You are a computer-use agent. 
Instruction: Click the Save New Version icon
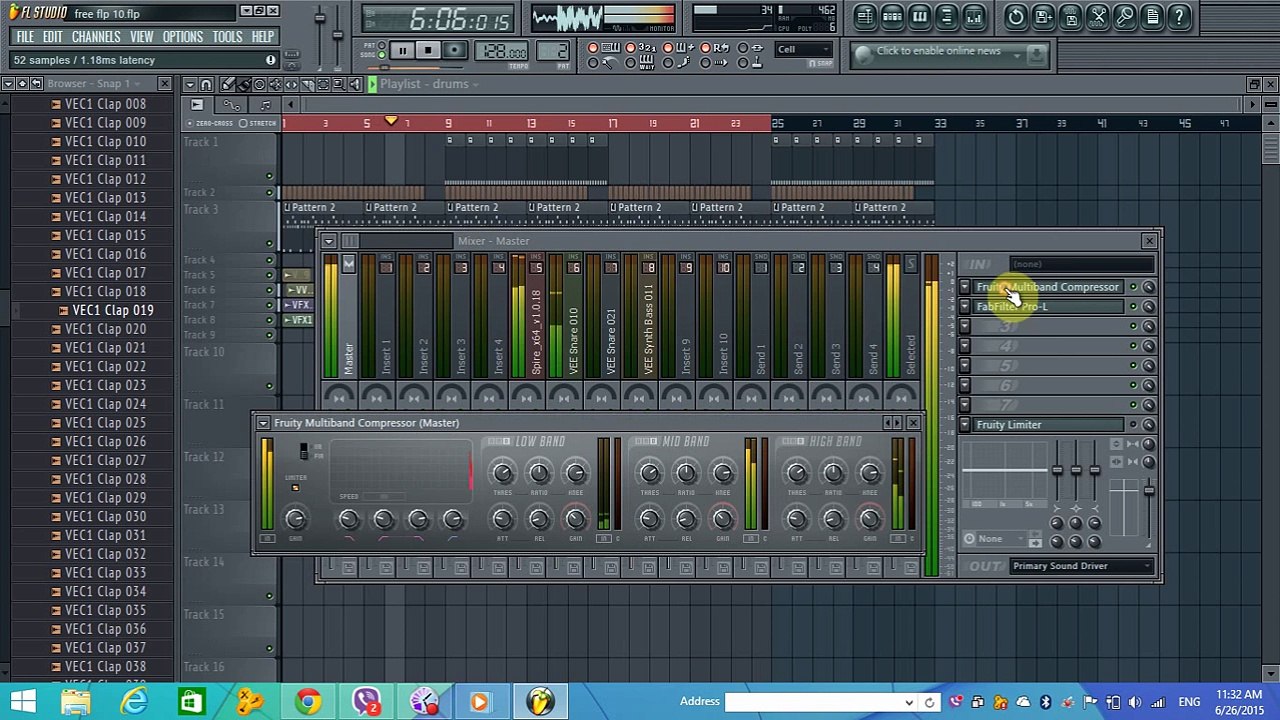1043,16
